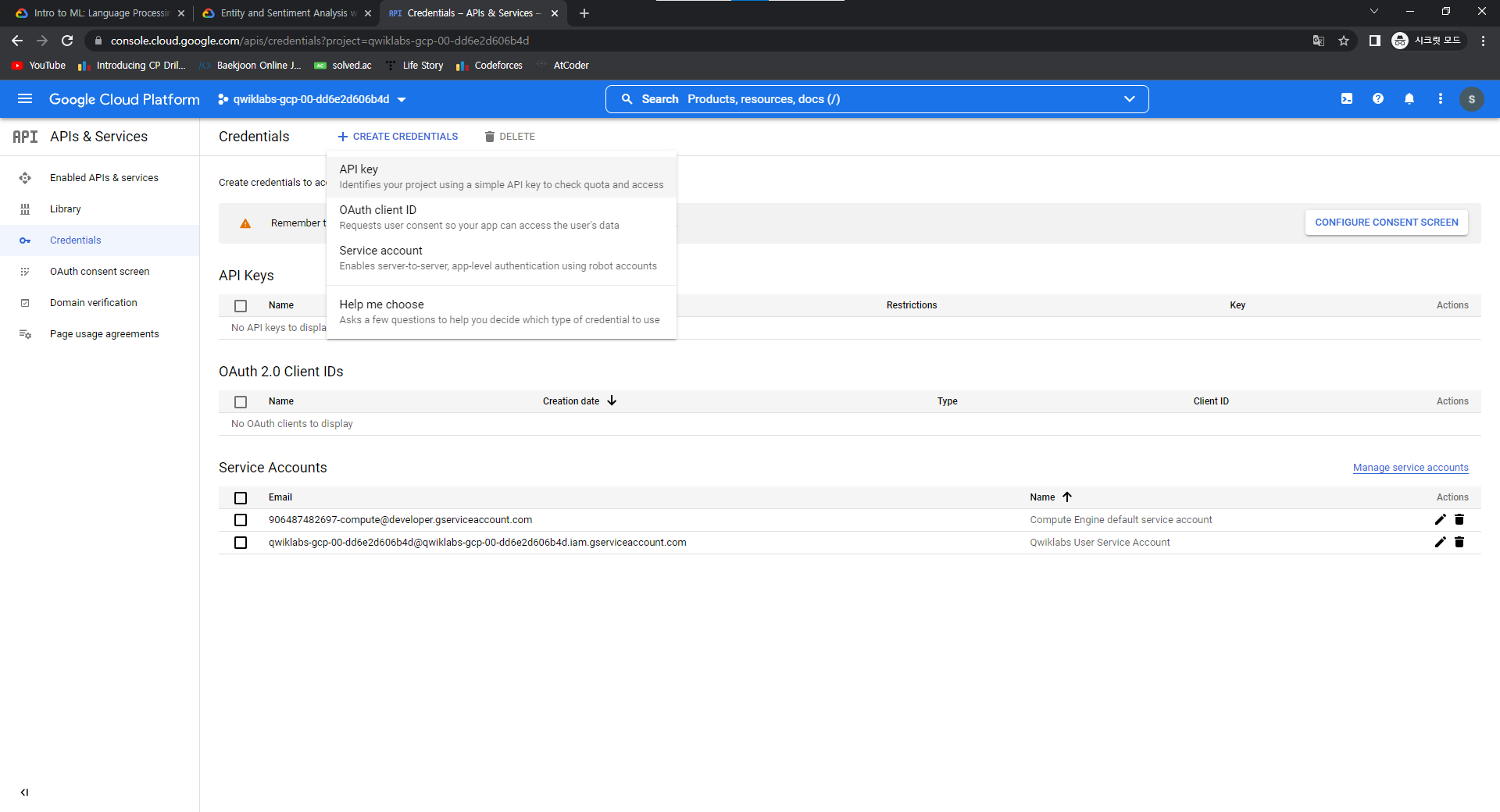The height and width of the screenshot is (812, 1500).
Task: Click CONFIGURE CONSENT SCREEN button
Action: click(x=1387, y=223)
